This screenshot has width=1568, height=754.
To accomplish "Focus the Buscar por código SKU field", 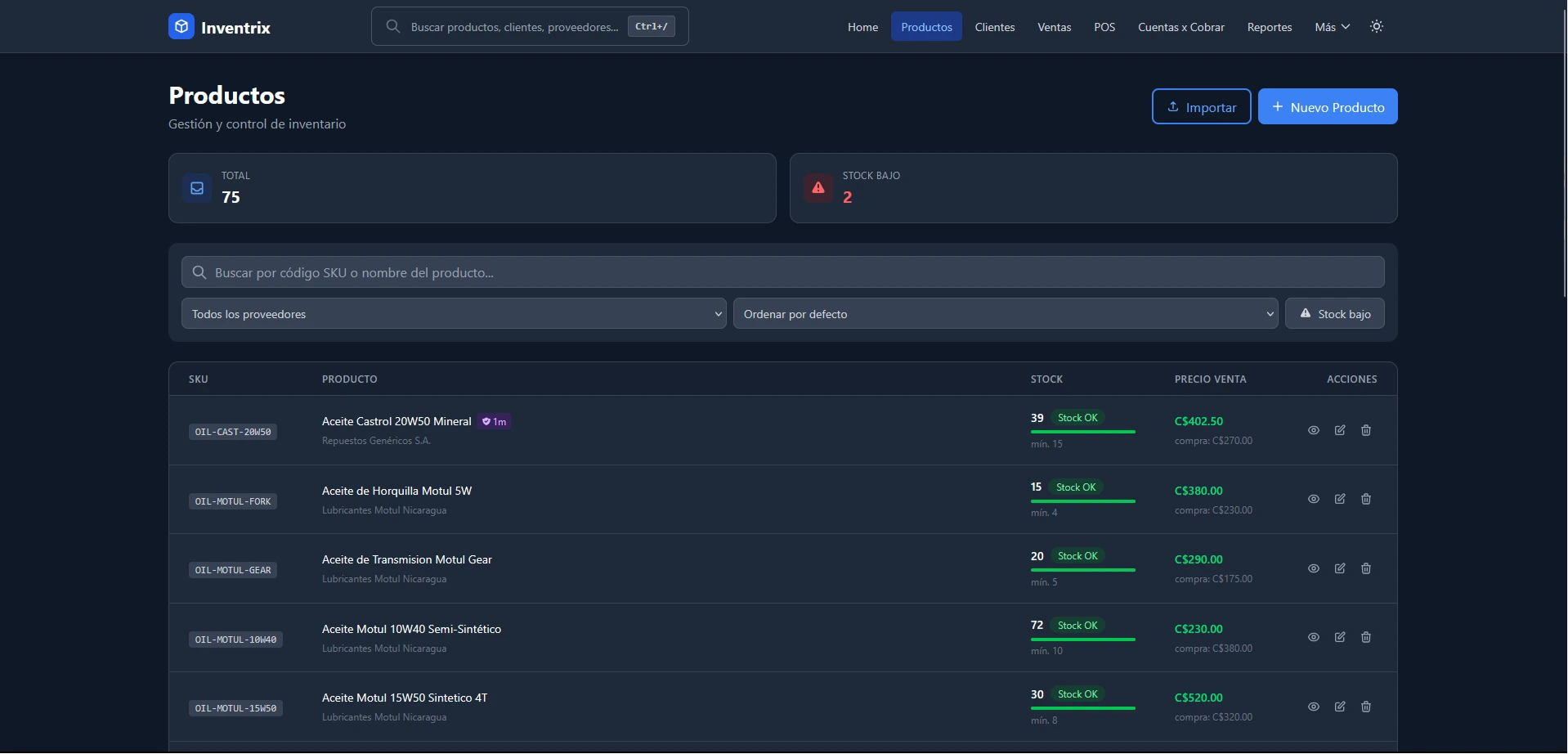I will (782, 272).
